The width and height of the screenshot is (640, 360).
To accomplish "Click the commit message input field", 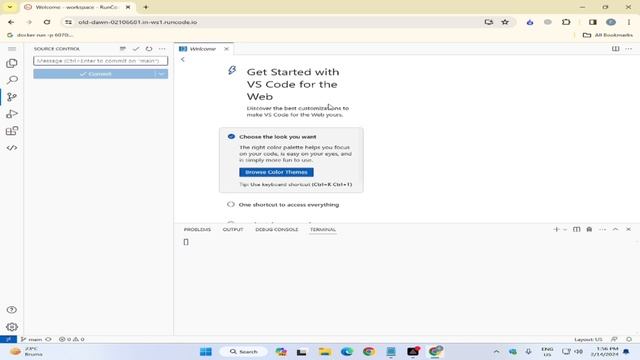I will (100, 61).
